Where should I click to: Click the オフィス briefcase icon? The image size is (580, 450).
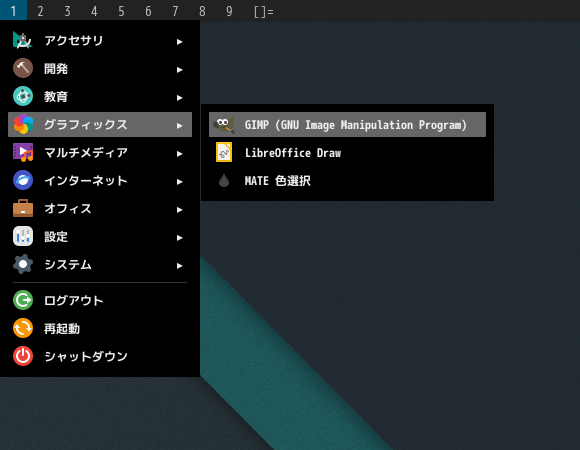coord(23,208)
